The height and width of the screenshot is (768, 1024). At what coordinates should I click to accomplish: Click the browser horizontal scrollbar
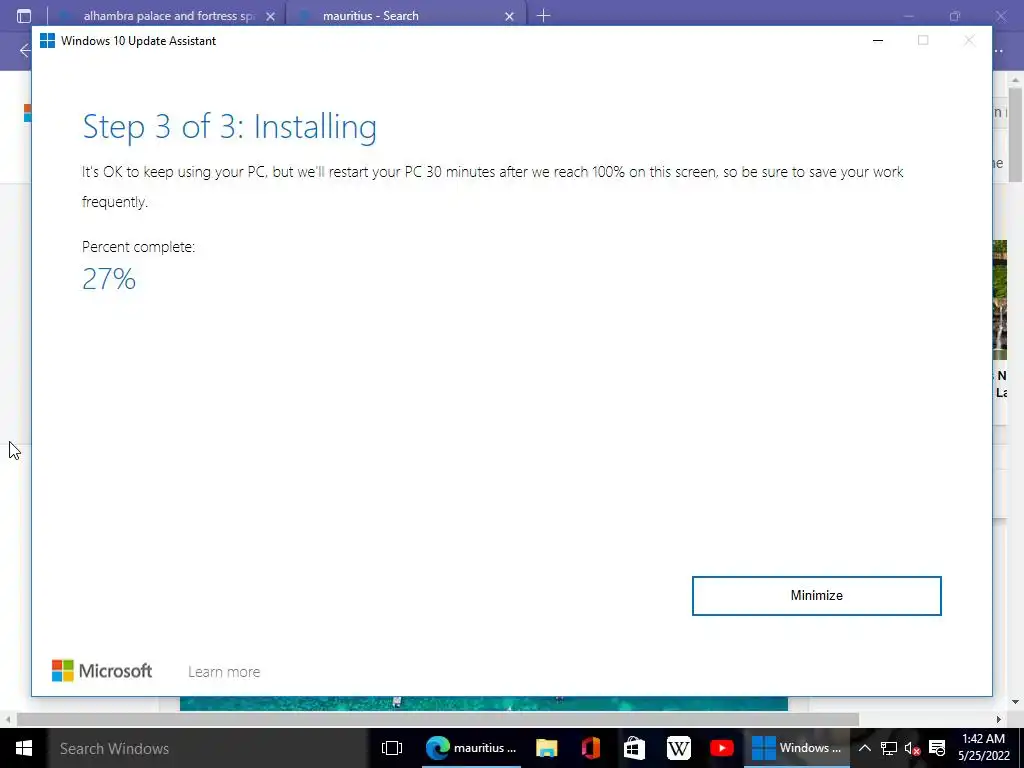tap(438, 719)
